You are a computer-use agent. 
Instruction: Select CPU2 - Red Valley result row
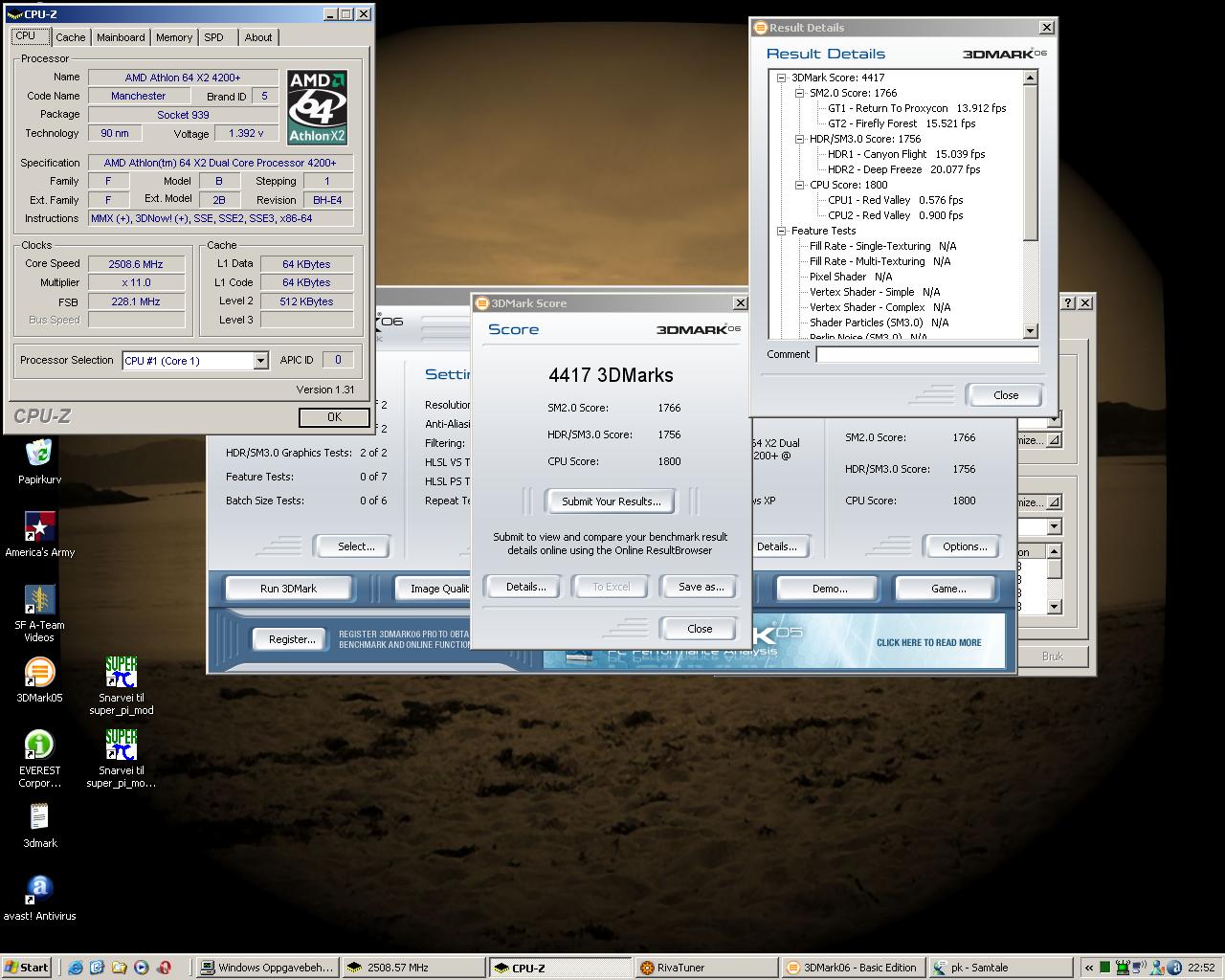[896, 215]
